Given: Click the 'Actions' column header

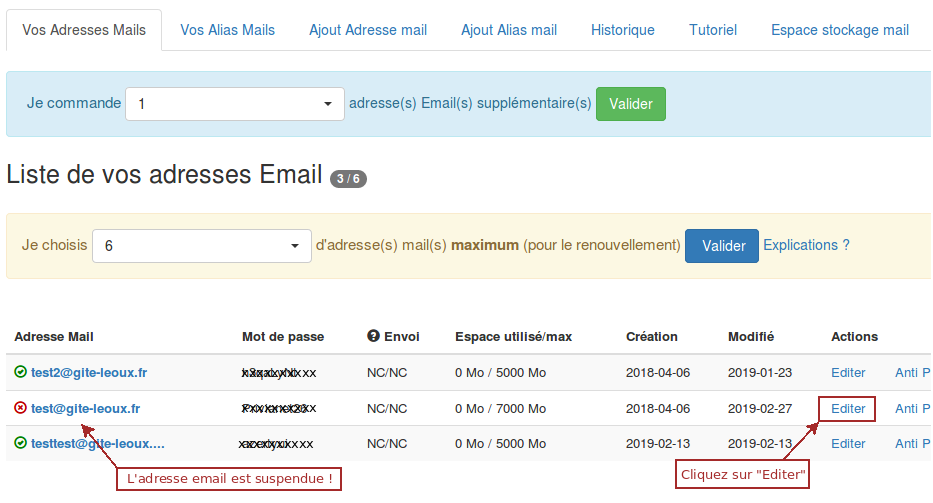Looking at the screenshot, I should [854, 337].
